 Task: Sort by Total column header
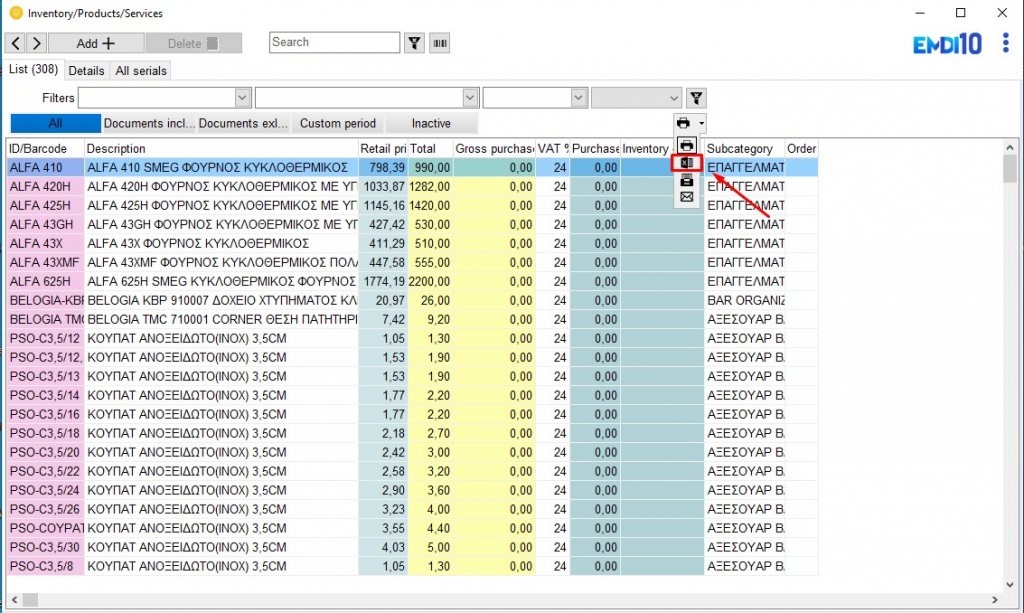430,149
